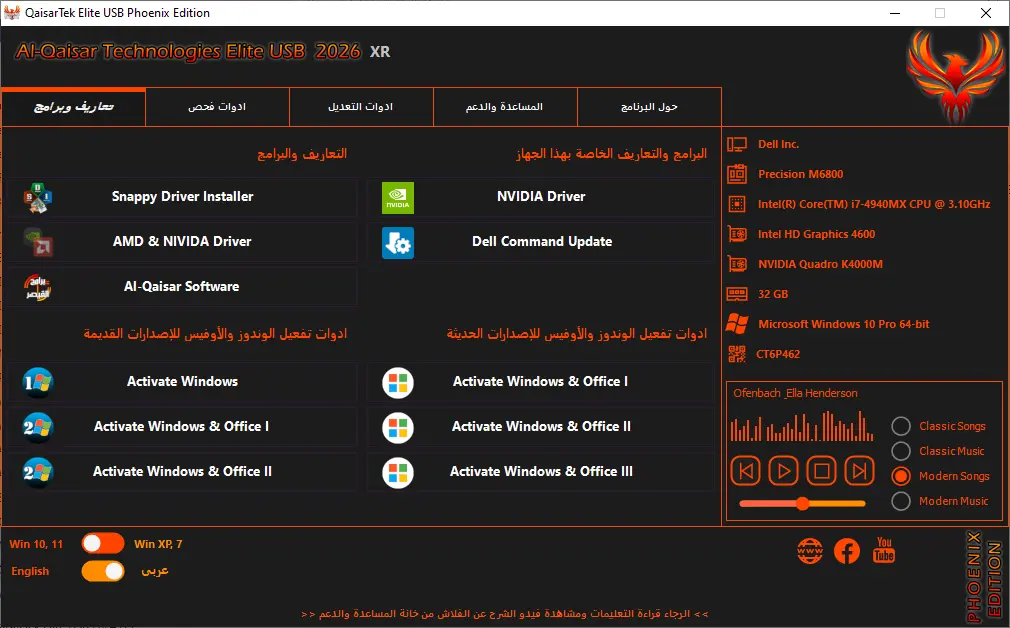Viewport: 1010px width, 628px height.
Task: Click the legacy Activate Windows & Office II icon
Action: tap(38, 472)
